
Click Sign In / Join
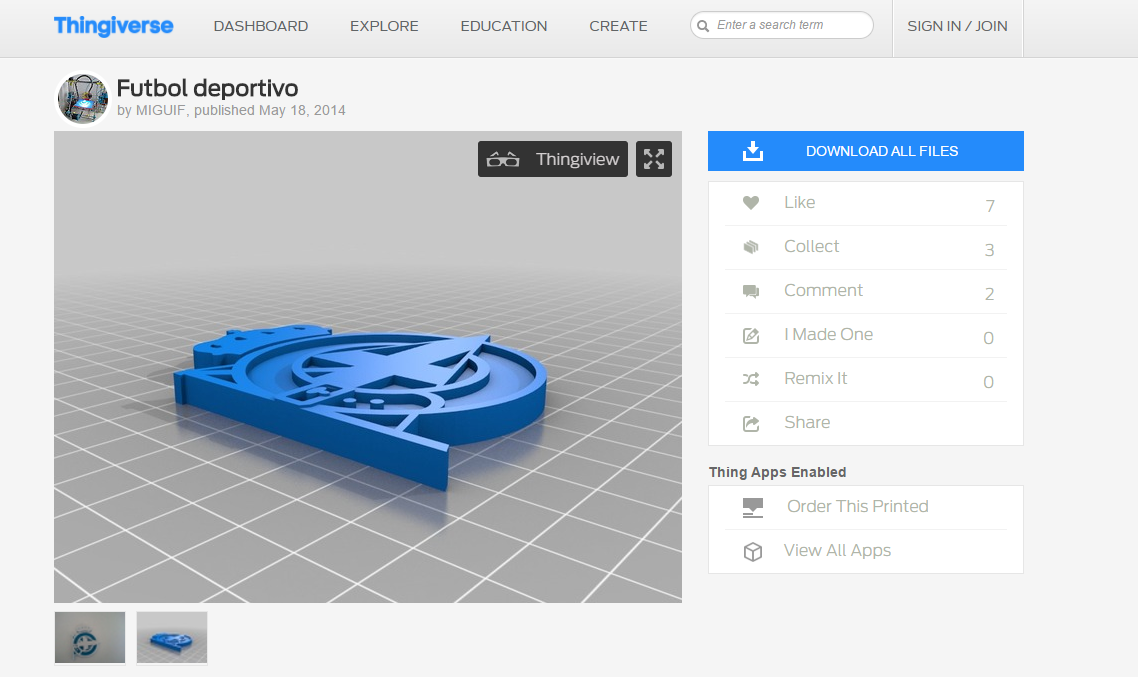[x=957, y=26]
